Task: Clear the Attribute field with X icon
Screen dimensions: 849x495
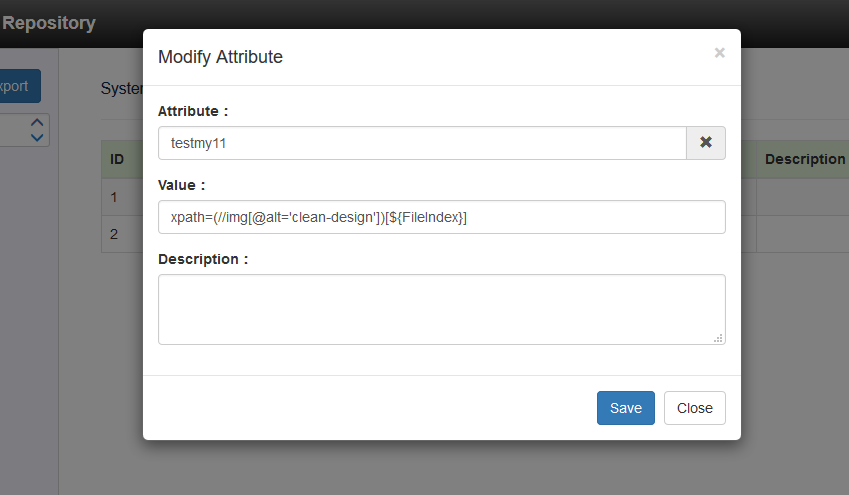Action: (x=706, y=143)
